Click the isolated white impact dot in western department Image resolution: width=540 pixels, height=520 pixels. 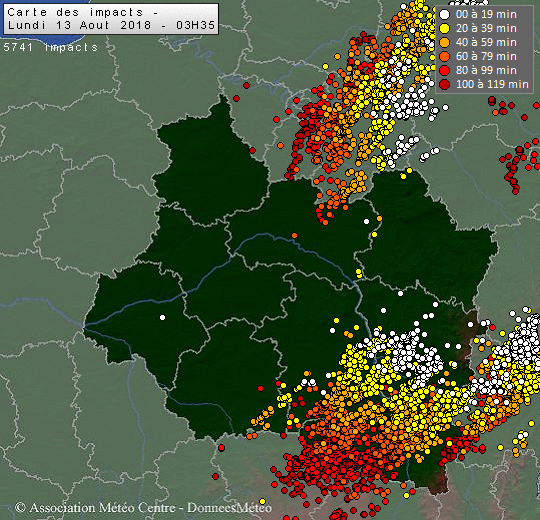click(163, 318)
